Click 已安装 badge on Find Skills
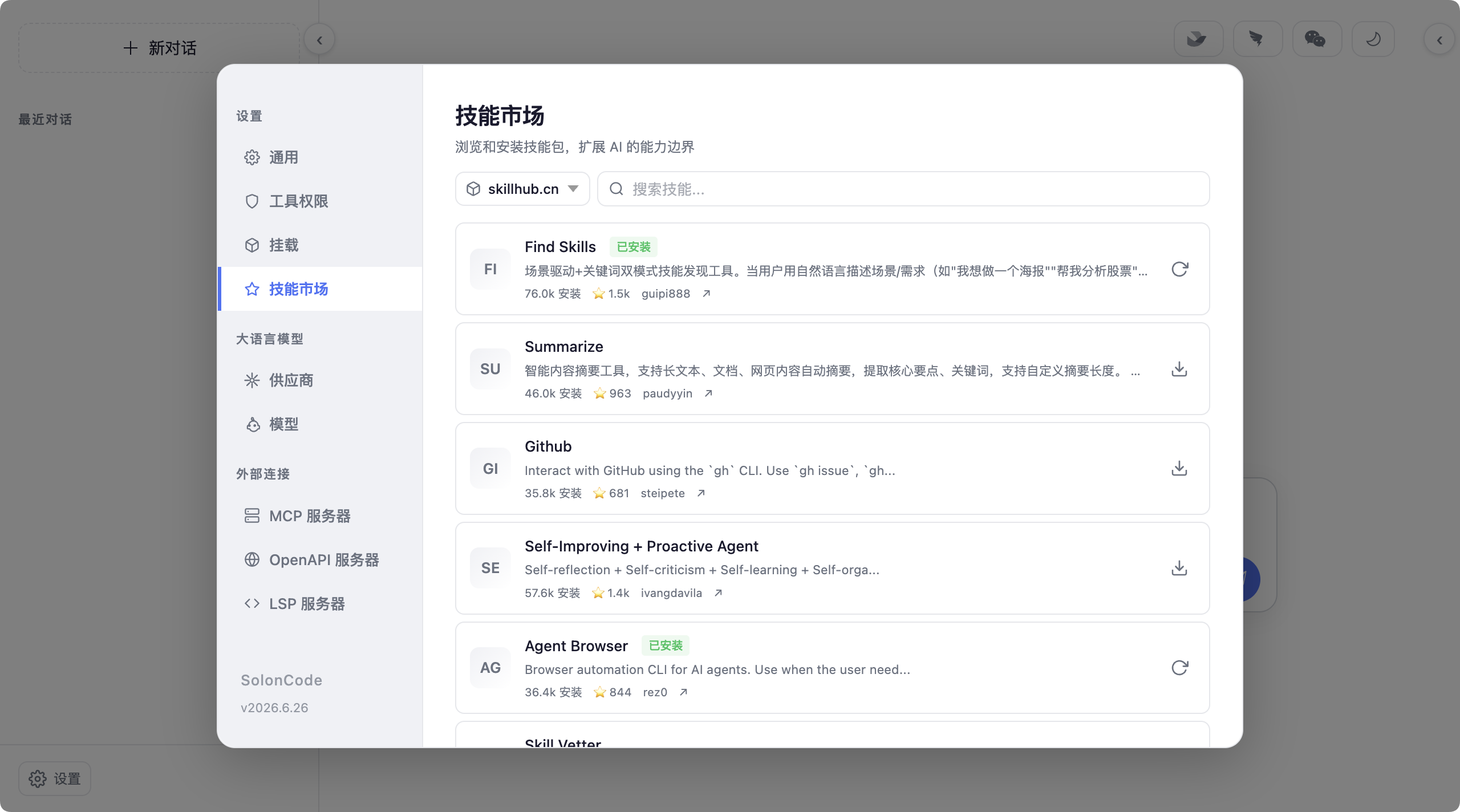 pos(634,247)
